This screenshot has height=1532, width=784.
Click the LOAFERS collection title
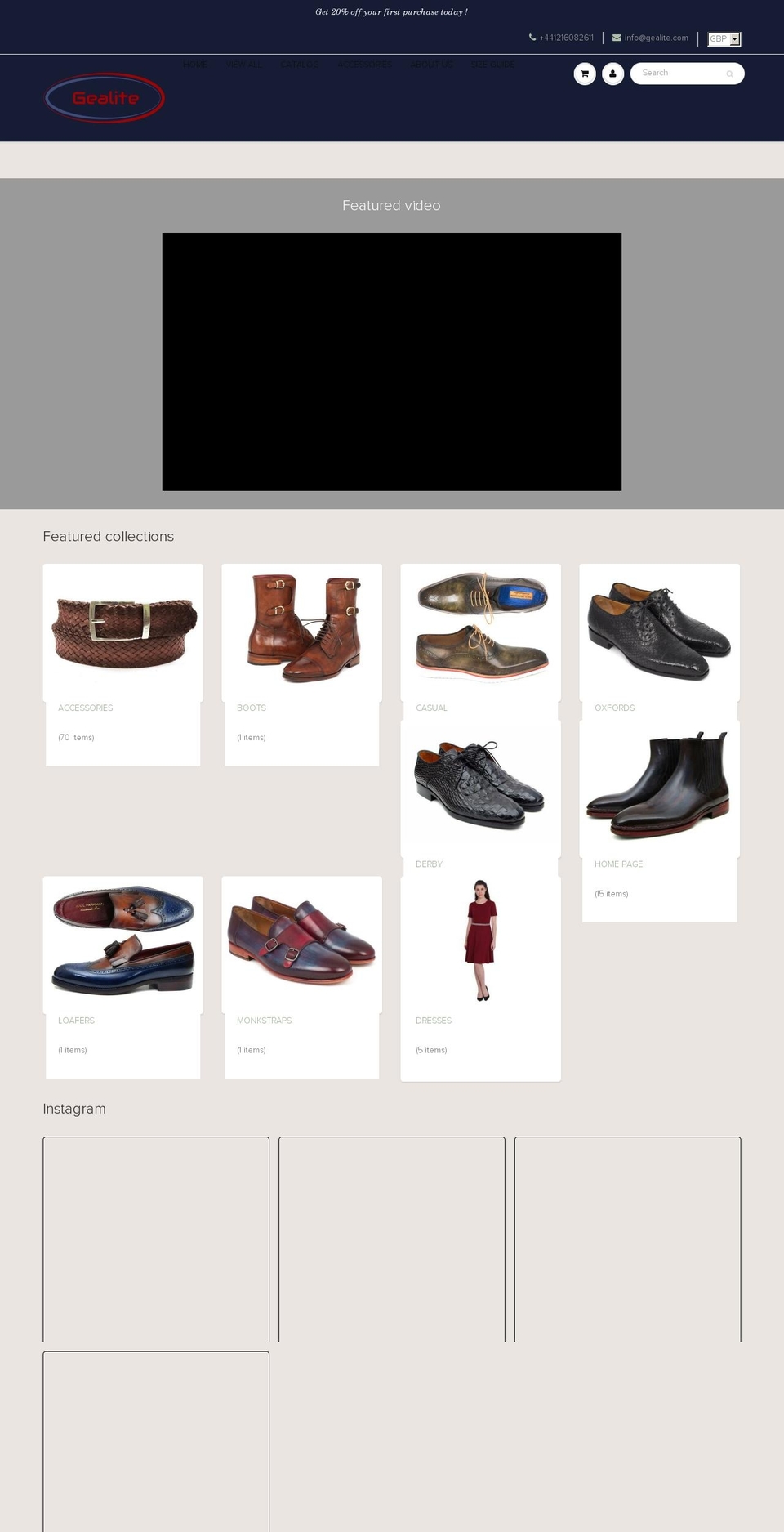point(77,1021)
